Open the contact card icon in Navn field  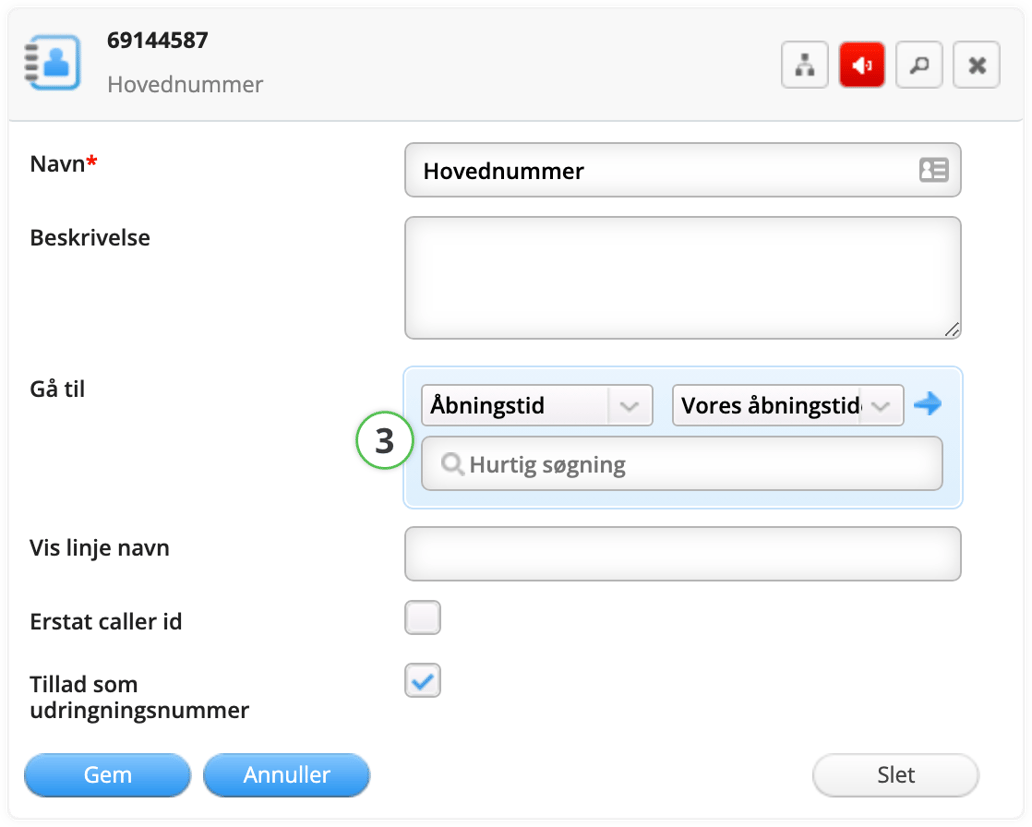tap(934, 170)
